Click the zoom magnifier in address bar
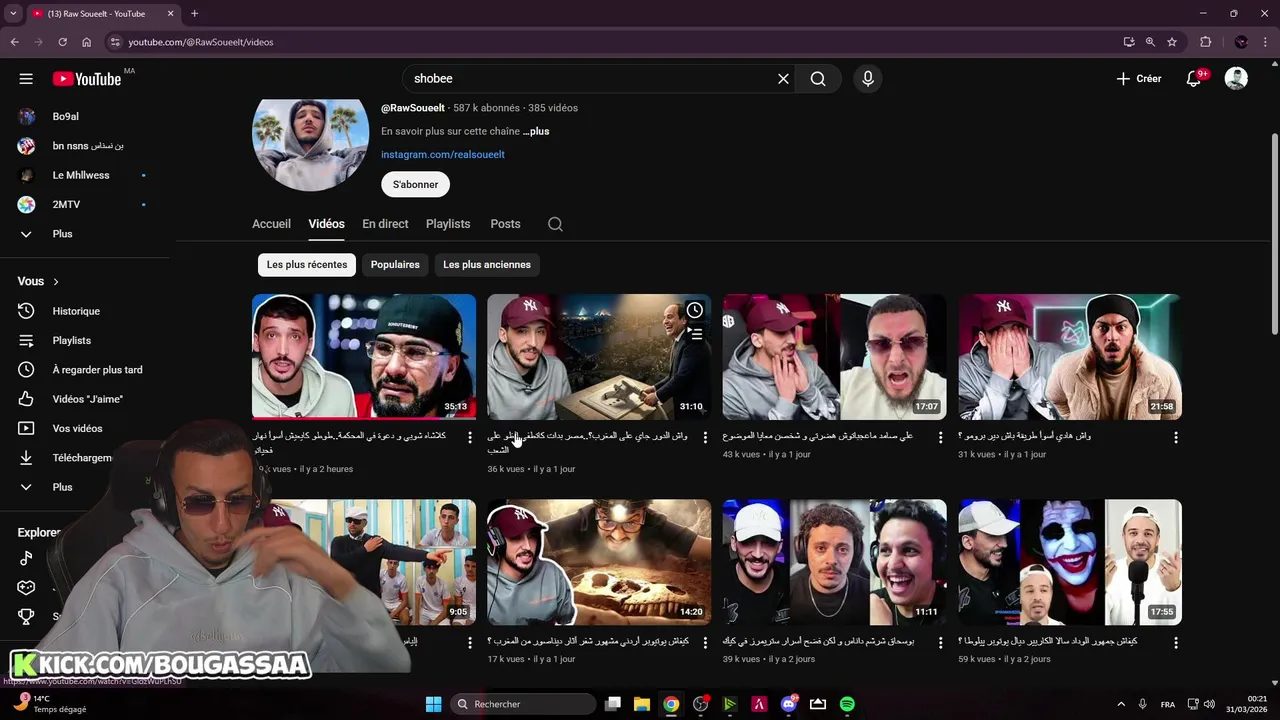 point(1150,42)
